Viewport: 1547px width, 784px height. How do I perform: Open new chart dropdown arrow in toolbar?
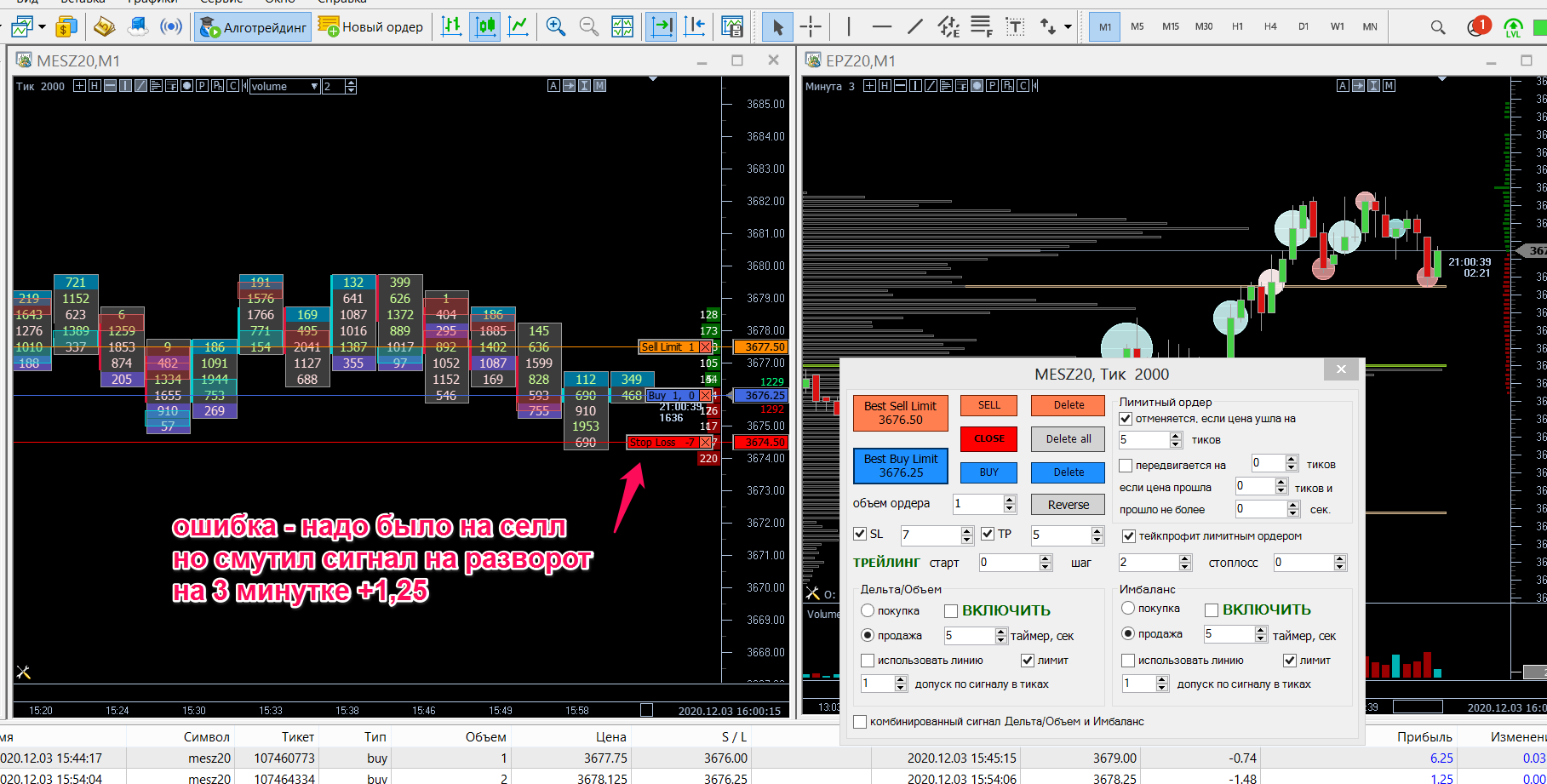tap(41, 27)
